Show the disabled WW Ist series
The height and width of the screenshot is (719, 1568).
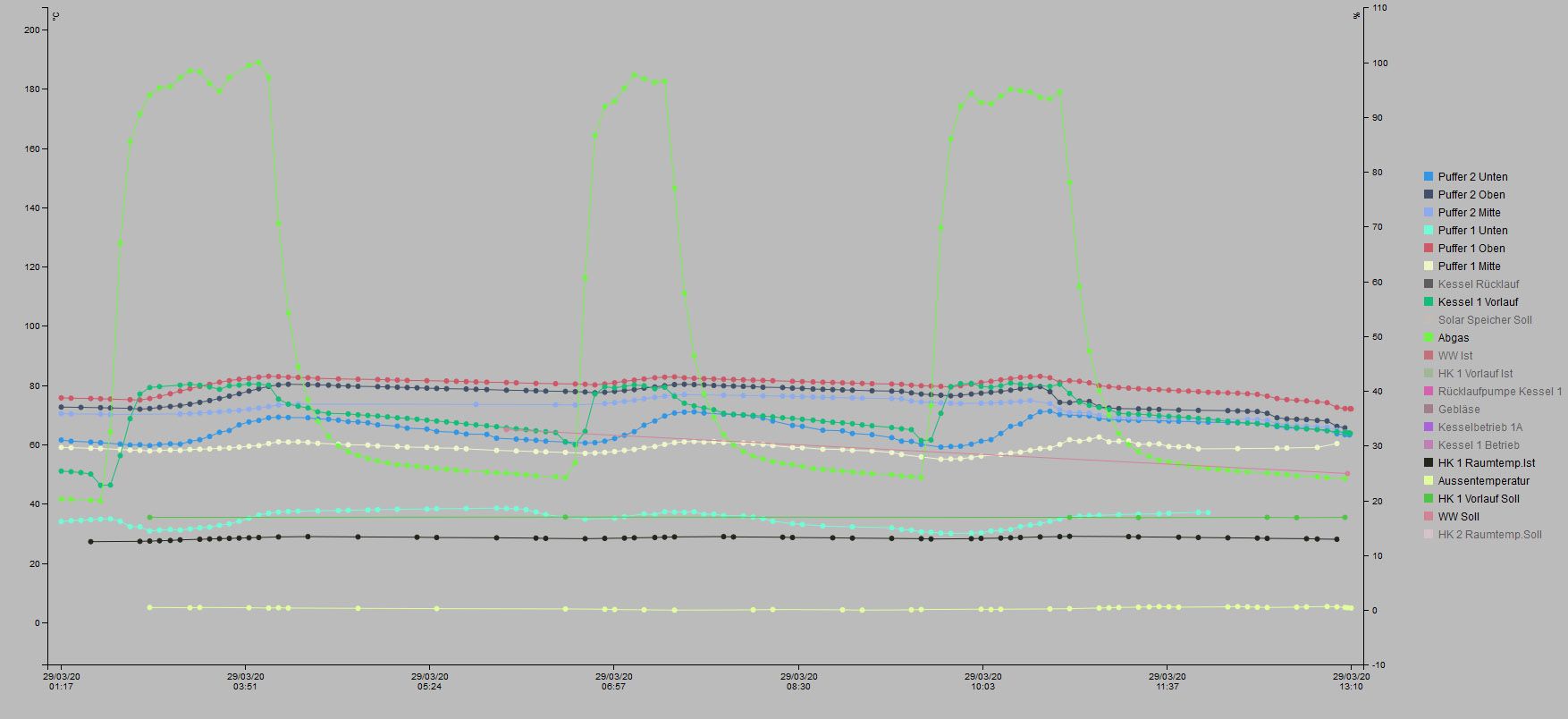[1454, 356]
